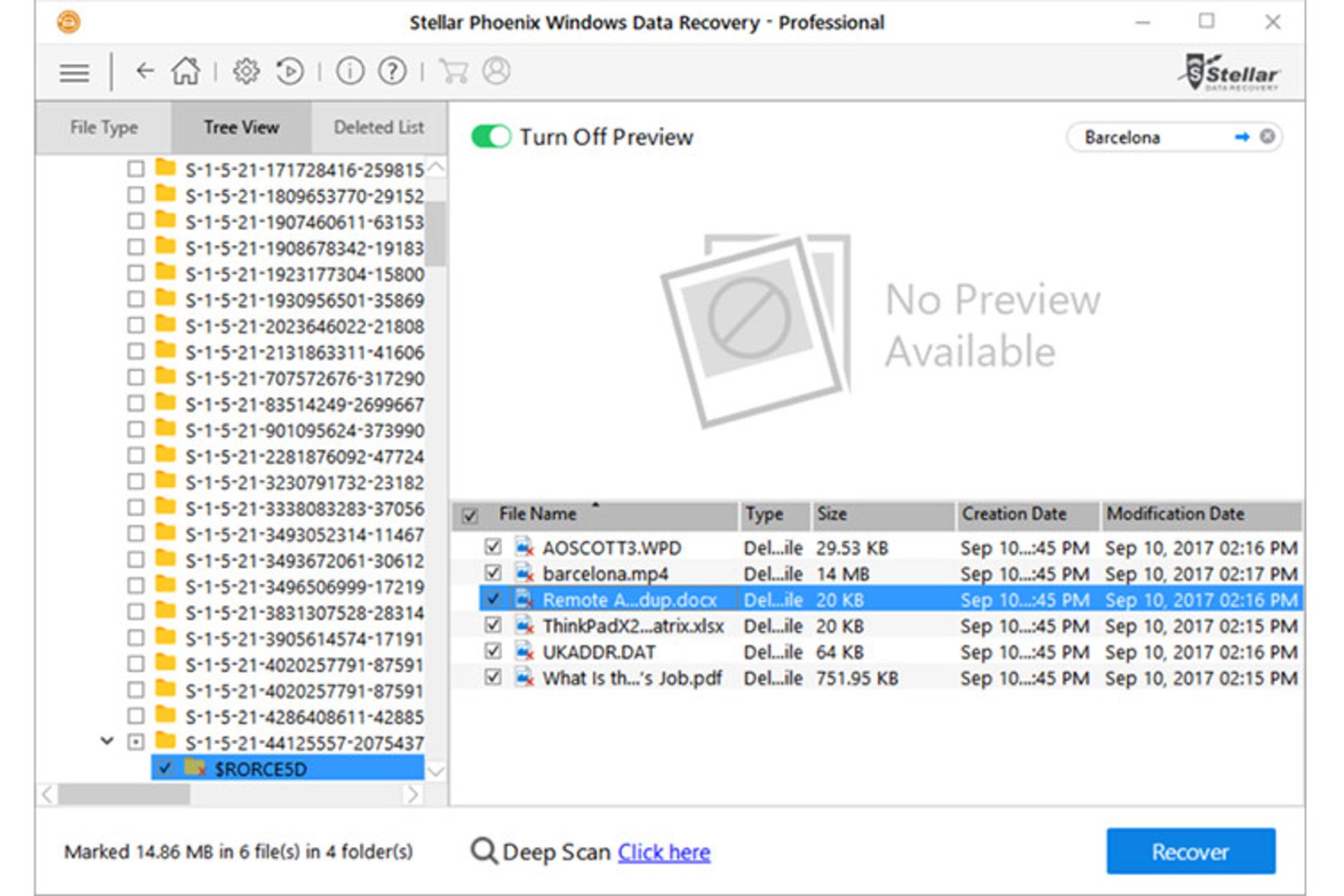Click the tree horizontal scroll left arrow
Viewport: 1344px width, 896px height.
point(47,794)
